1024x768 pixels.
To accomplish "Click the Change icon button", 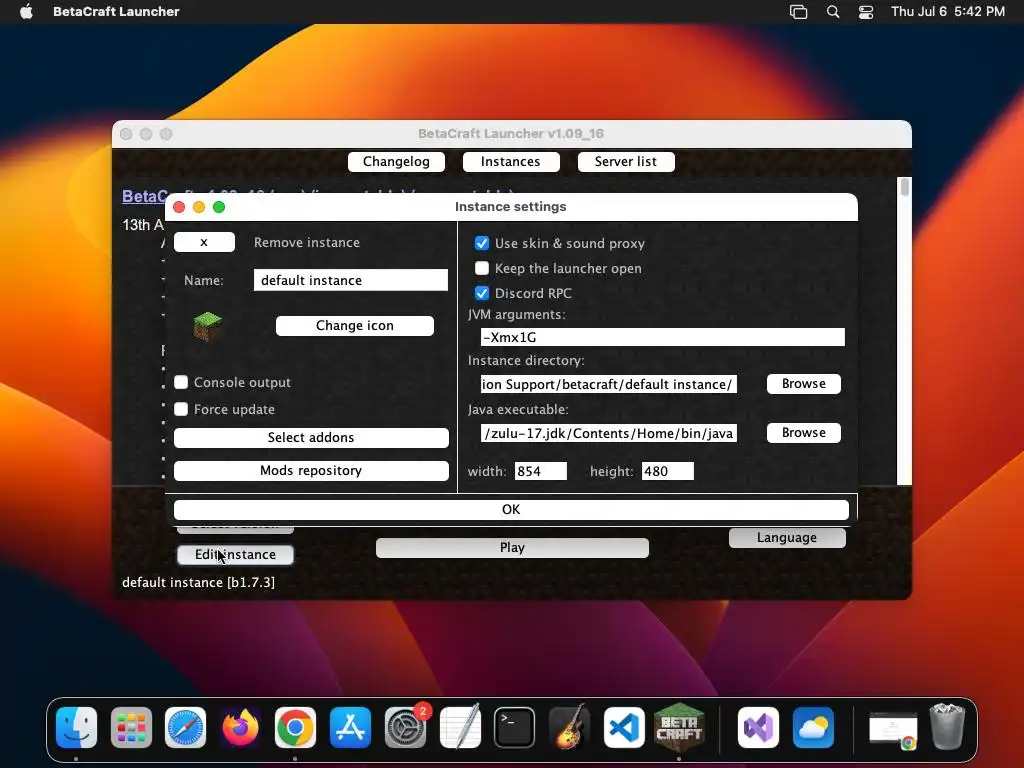I will pos(355,326).
